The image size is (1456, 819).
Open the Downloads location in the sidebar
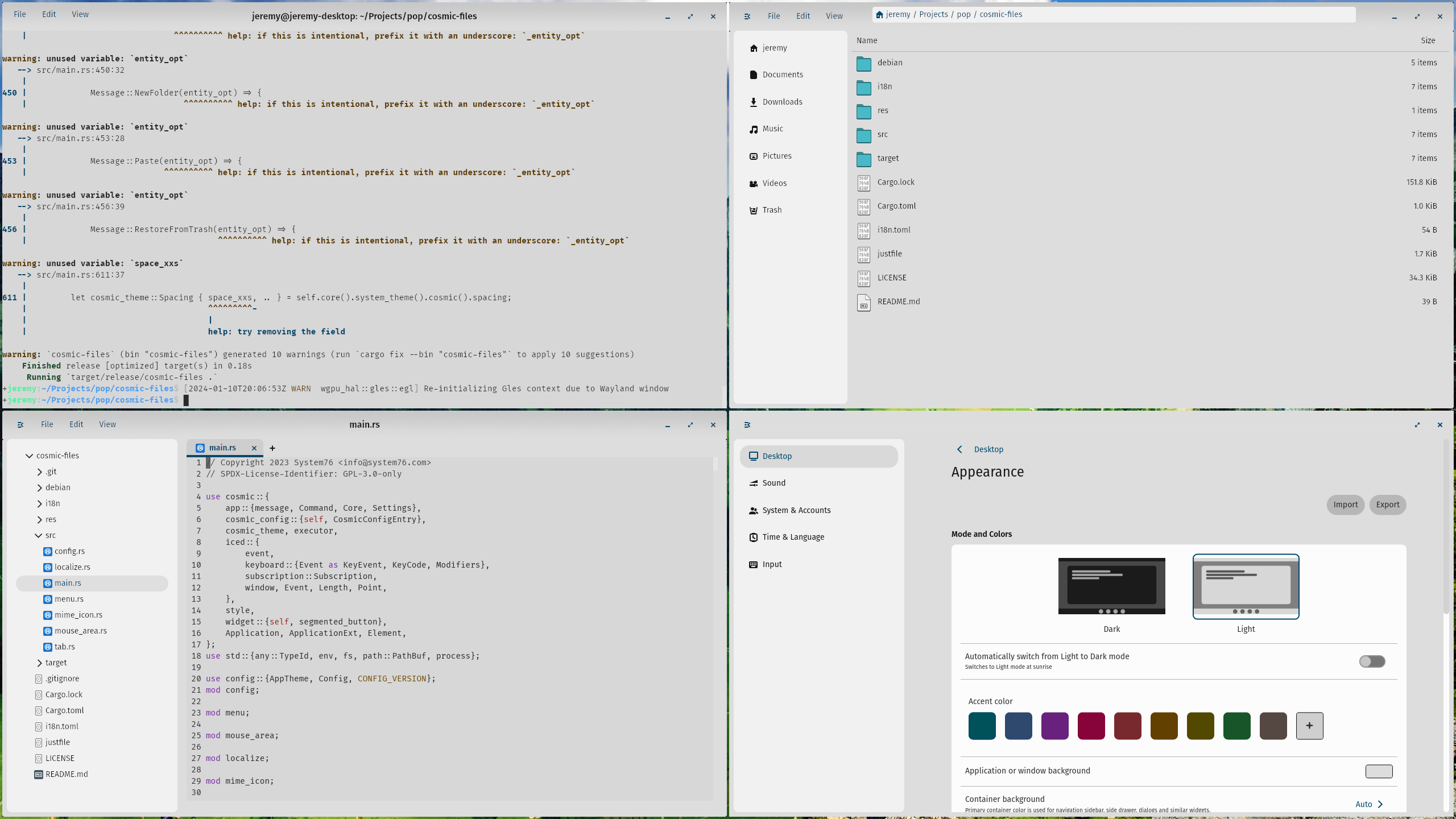[x=782, y=102]
